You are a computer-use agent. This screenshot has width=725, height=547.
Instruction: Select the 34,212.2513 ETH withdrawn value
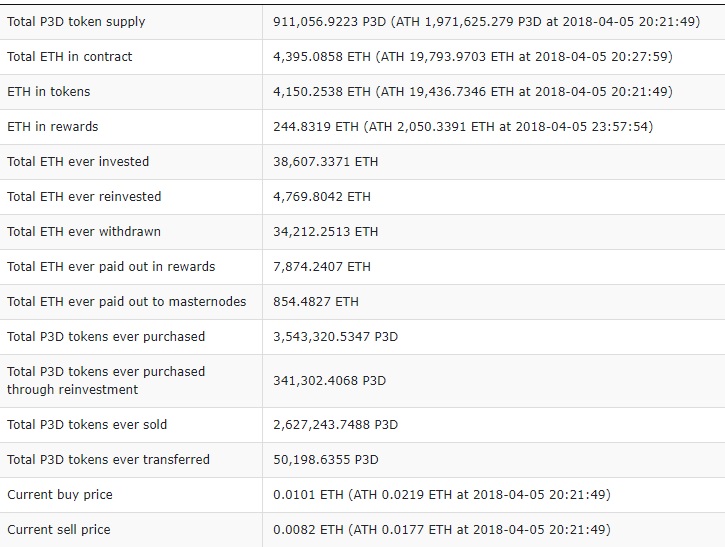326,232
